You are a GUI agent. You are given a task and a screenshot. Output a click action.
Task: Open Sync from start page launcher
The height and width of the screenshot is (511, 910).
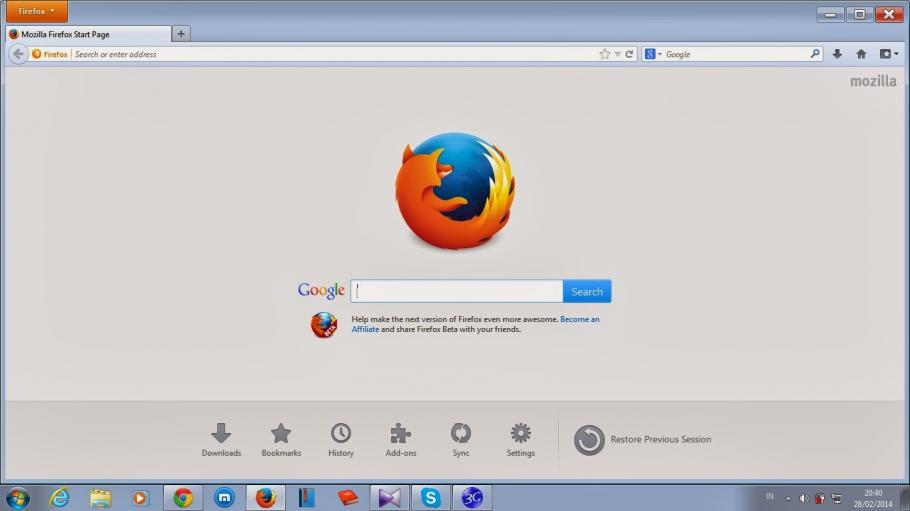[x=461, y=440]
